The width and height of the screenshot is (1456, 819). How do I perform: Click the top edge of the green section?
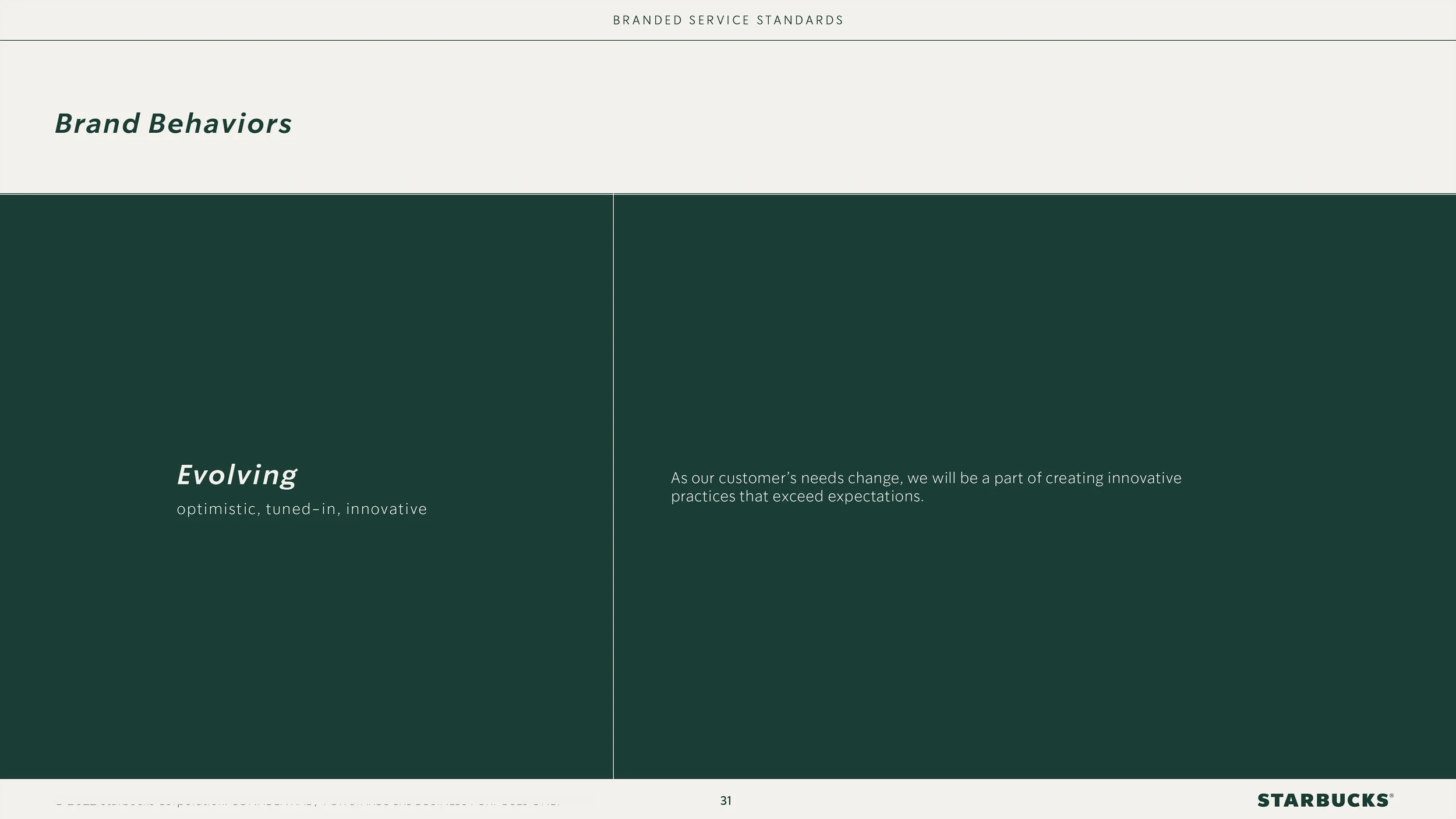tap(728, 195)
